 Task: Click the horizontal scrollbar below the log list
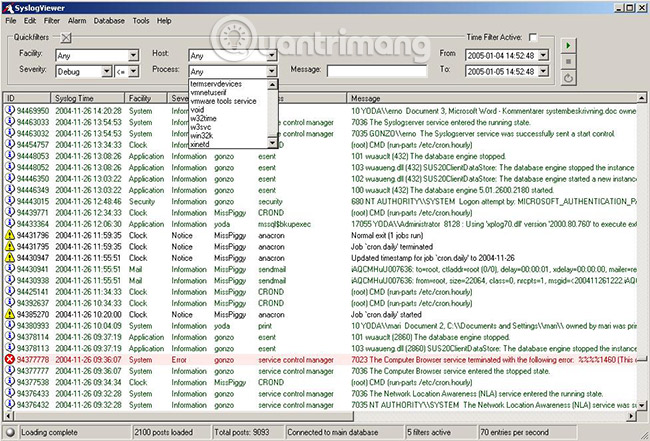point(320,417)
